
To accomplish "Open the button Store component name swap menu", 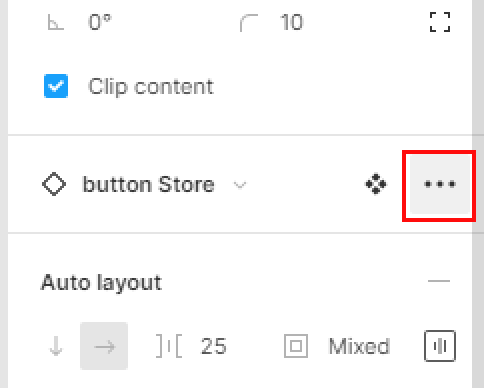I will coord(149,184).
